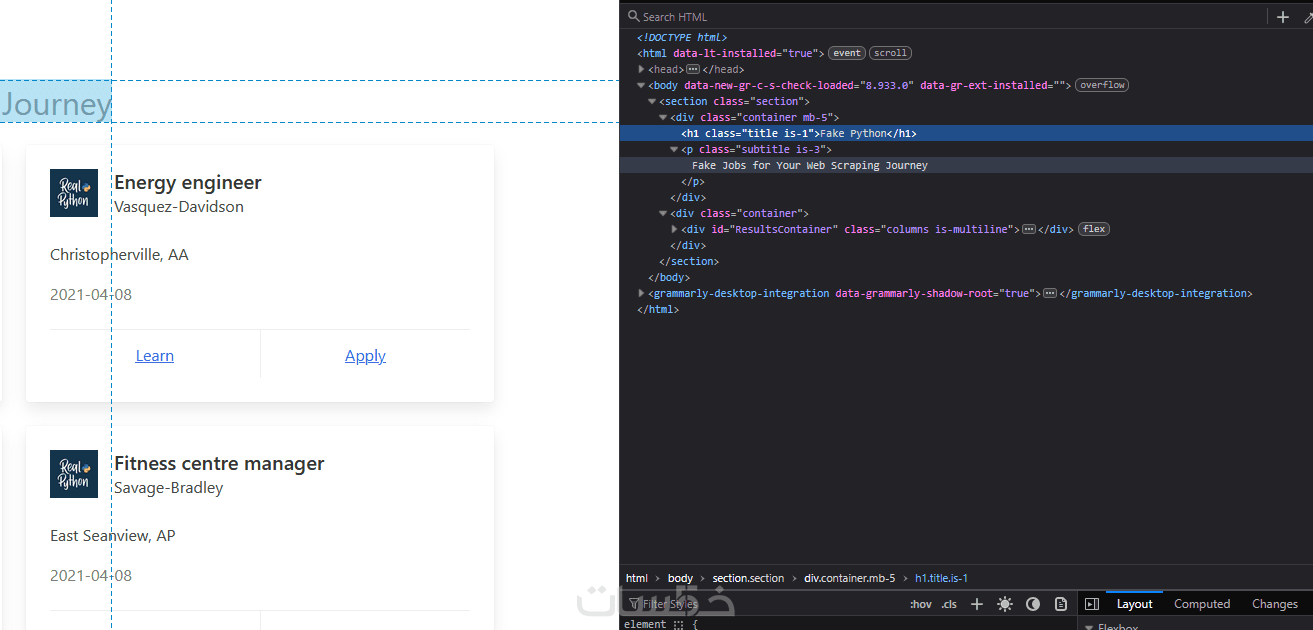The height and width of the screenshot is (630, 1313).
Task: Expand the head element node
Action: pyautogui.click(x=642, y=69)
